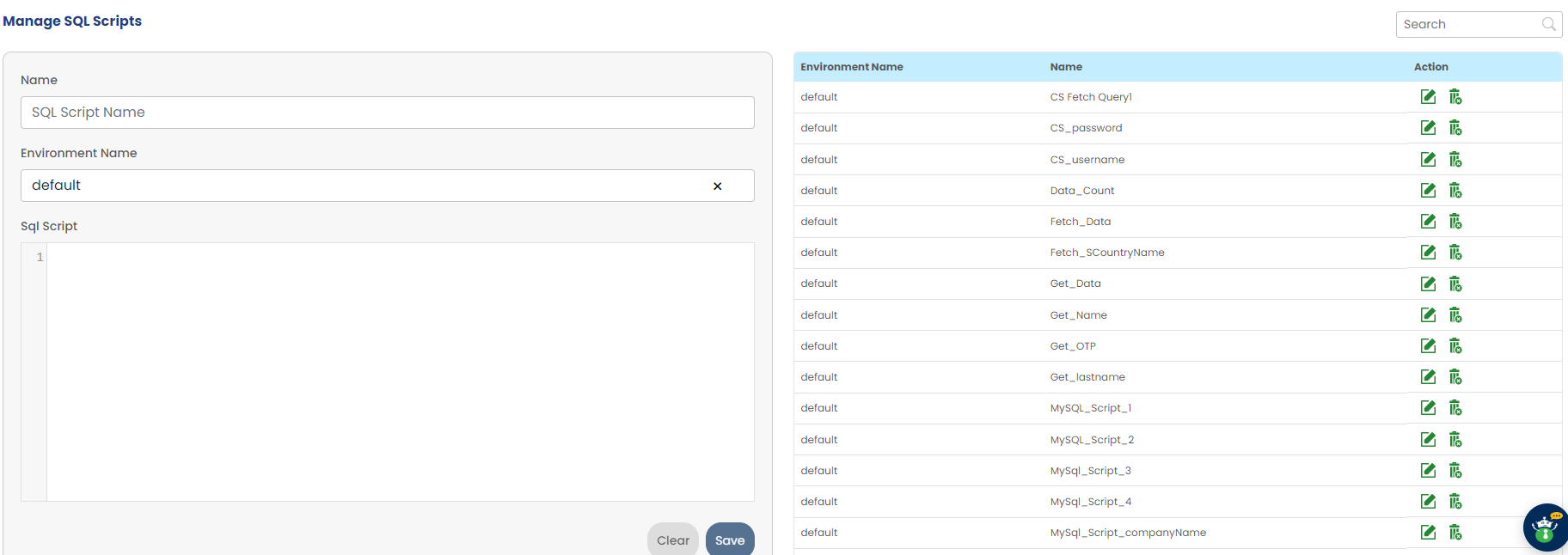This screenshot has width=1568, height=555.
Task: Edit the Get_OTP script
Action: (1428, 346)
